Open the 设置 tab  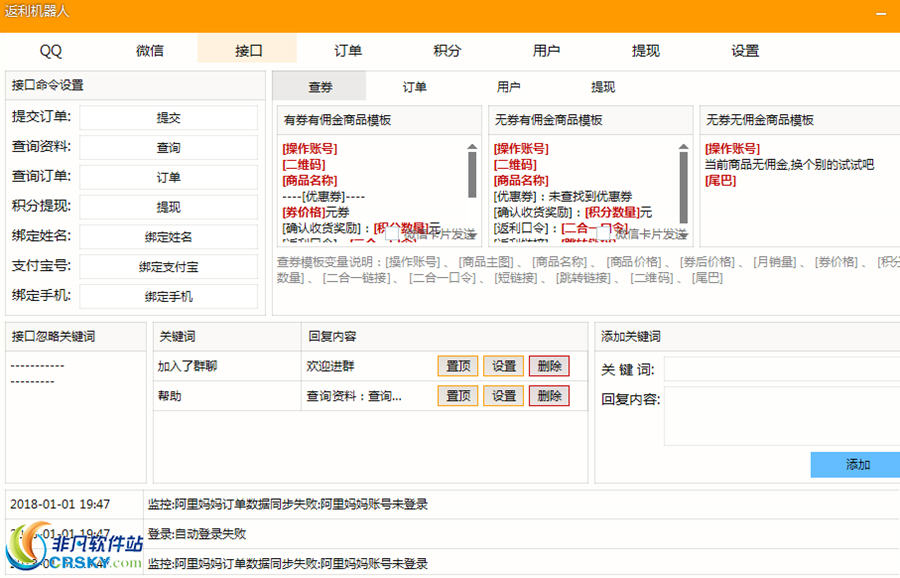point(745,49)
